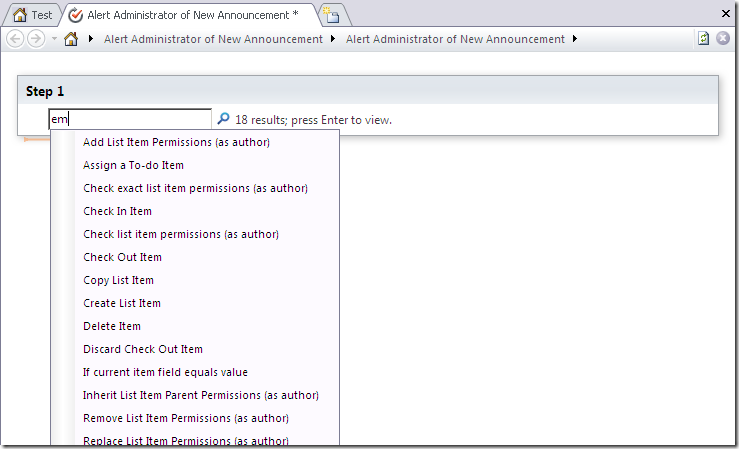
Task: Click the stop icon in navigation bar
Action: [x=723, y=39]
